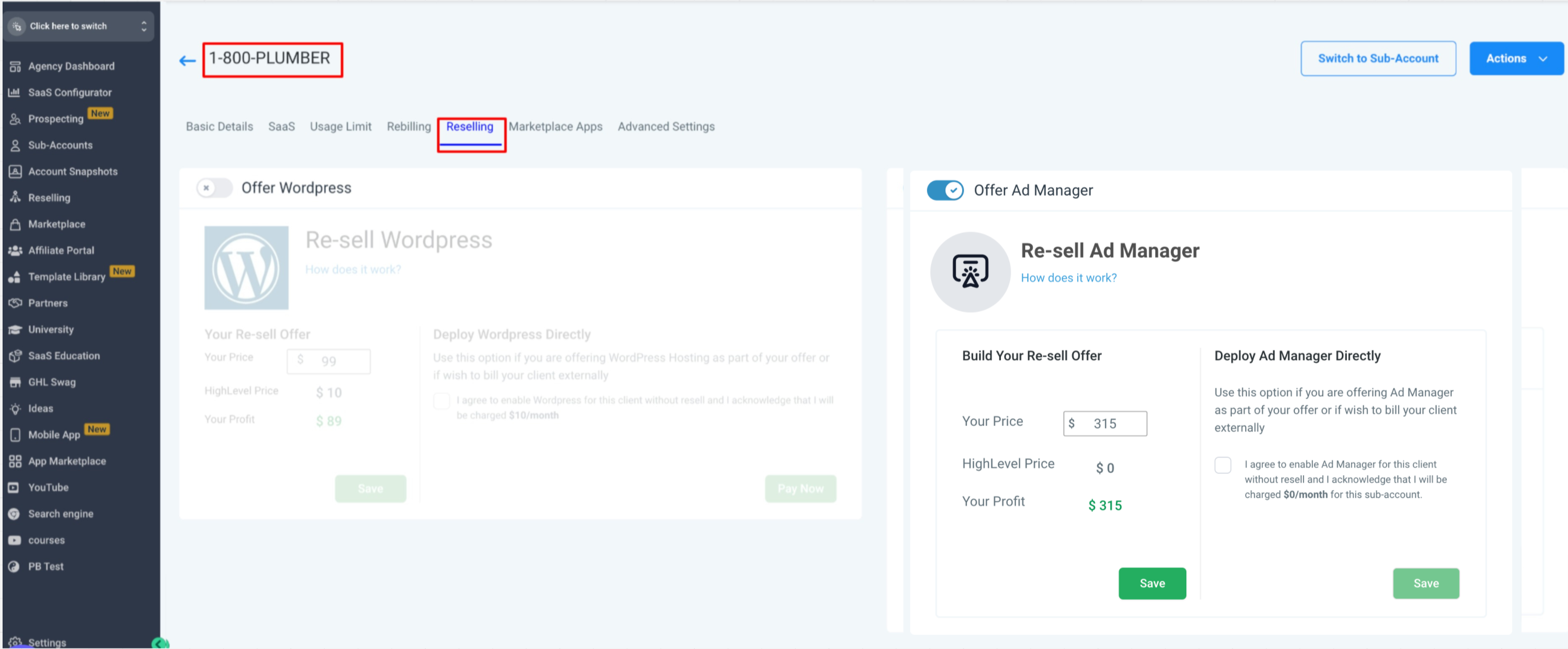Switch to the Rebilling tab

(409, 126)
